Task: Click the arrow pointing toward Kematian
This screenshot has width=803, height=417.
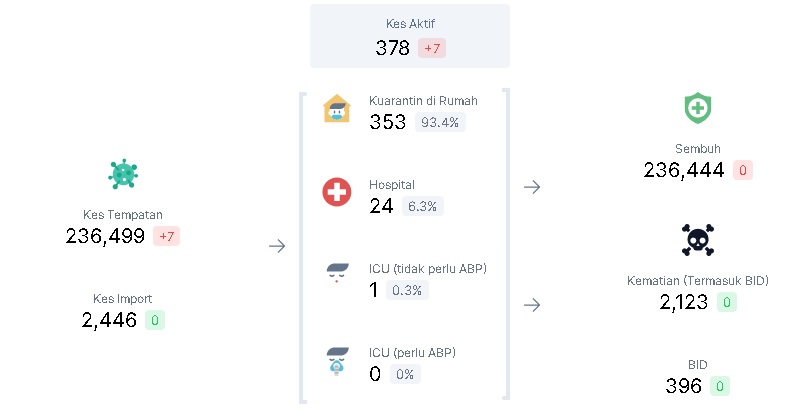Action: [532, 305]
